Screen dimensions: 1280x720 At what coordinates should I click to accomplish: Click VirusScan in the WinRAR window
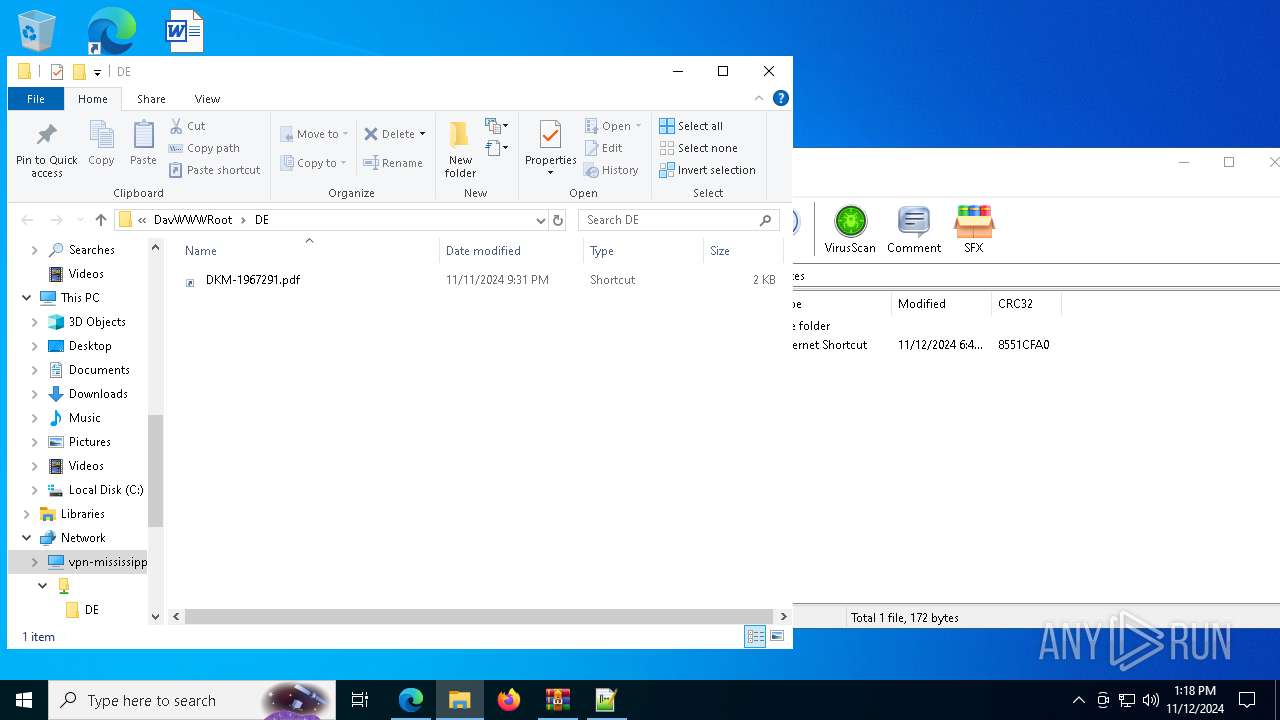(850, 229)
